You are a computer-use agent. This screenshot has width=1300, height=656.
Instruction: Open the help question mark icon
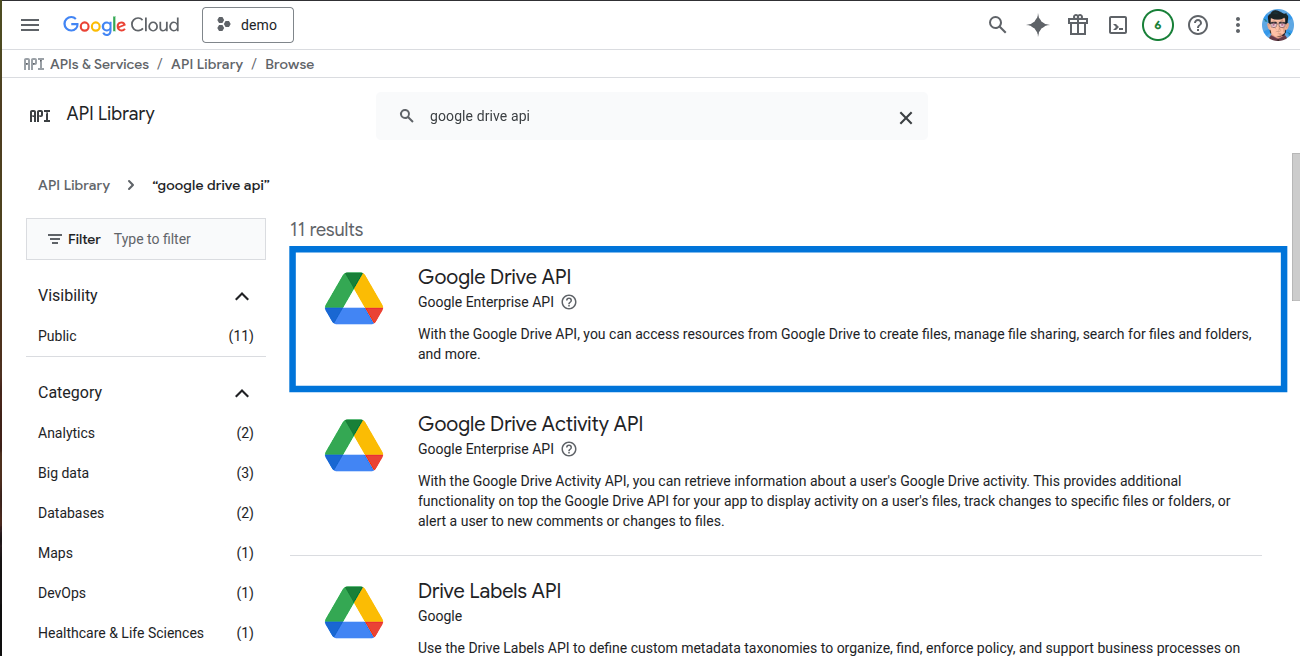[x=1198, y=25]
